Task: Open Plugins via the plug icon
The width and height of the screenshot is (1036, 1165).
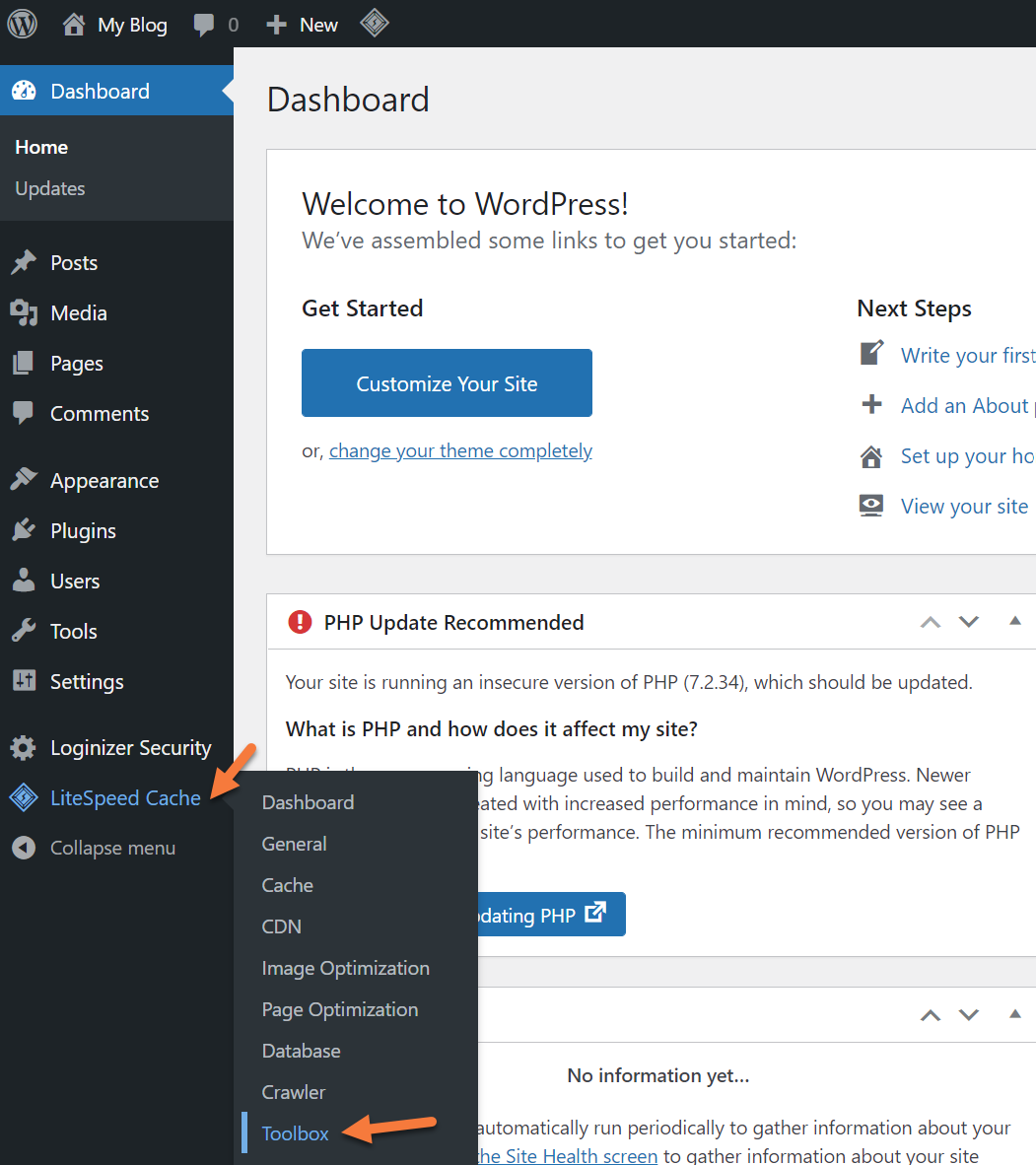Action: coord(24,531)
